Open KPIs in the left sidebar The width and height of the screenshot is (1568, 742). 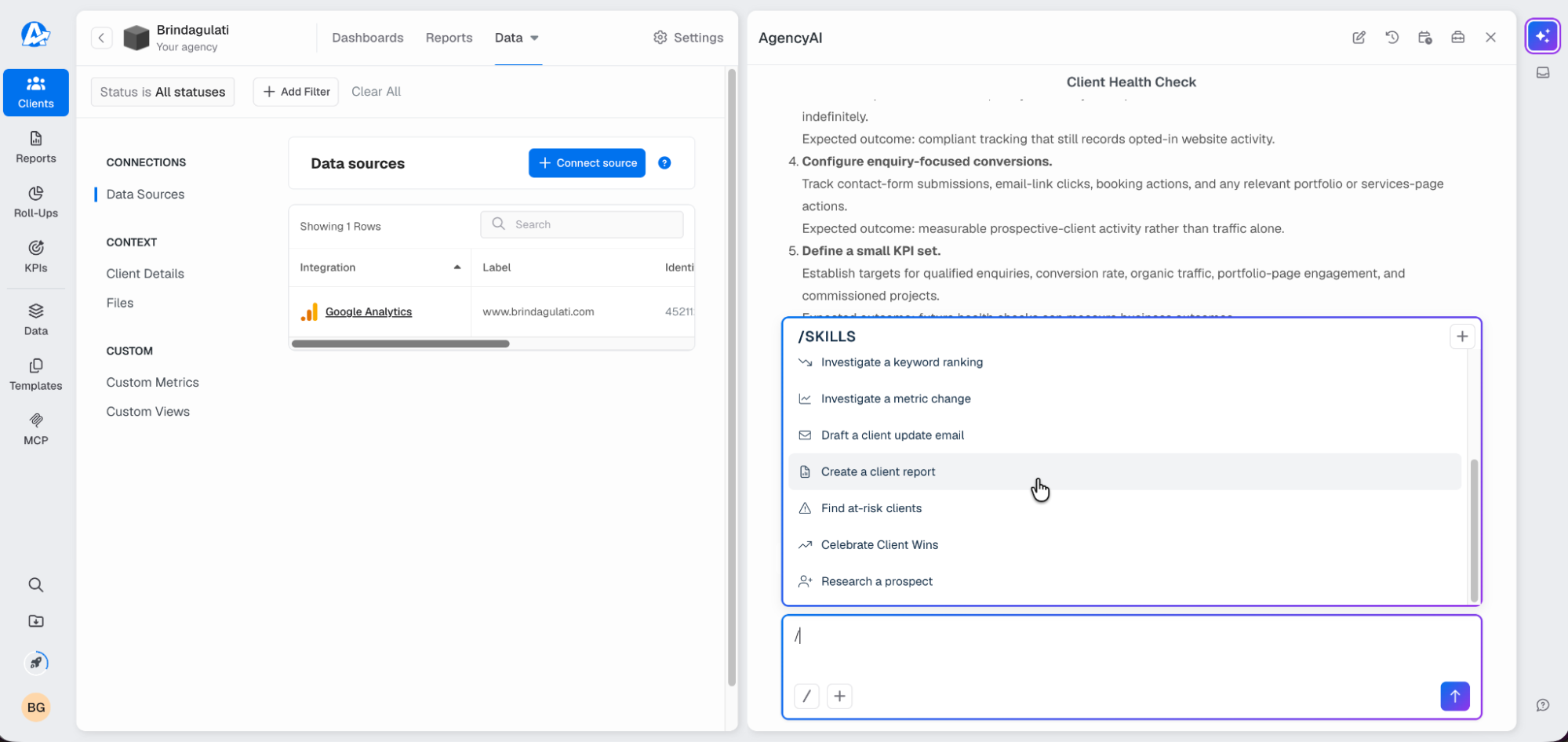(36, 257)
